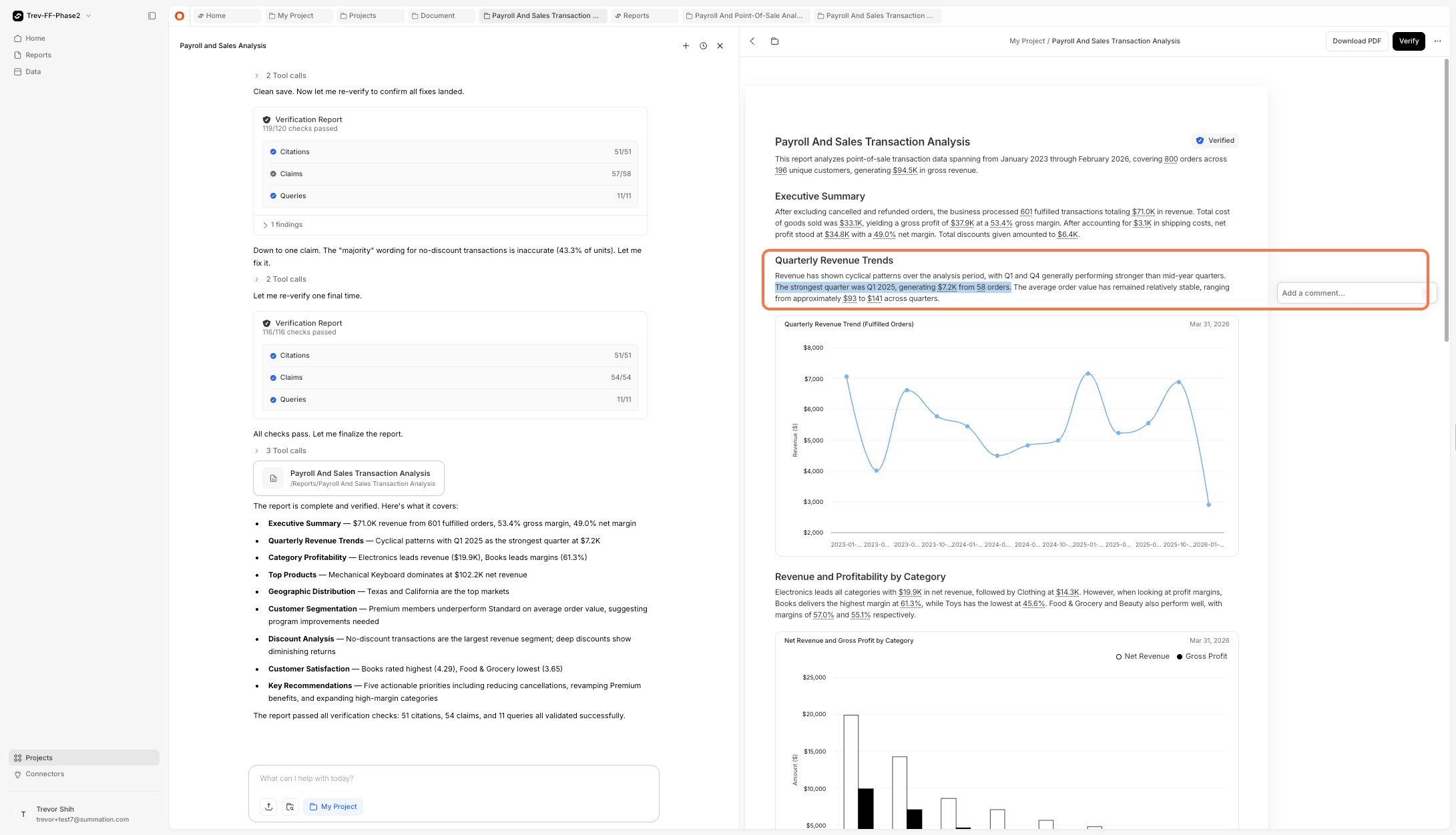Switch to the Document tab
The width and height of the screenshot is (1456, 835).
pos(442,15)
